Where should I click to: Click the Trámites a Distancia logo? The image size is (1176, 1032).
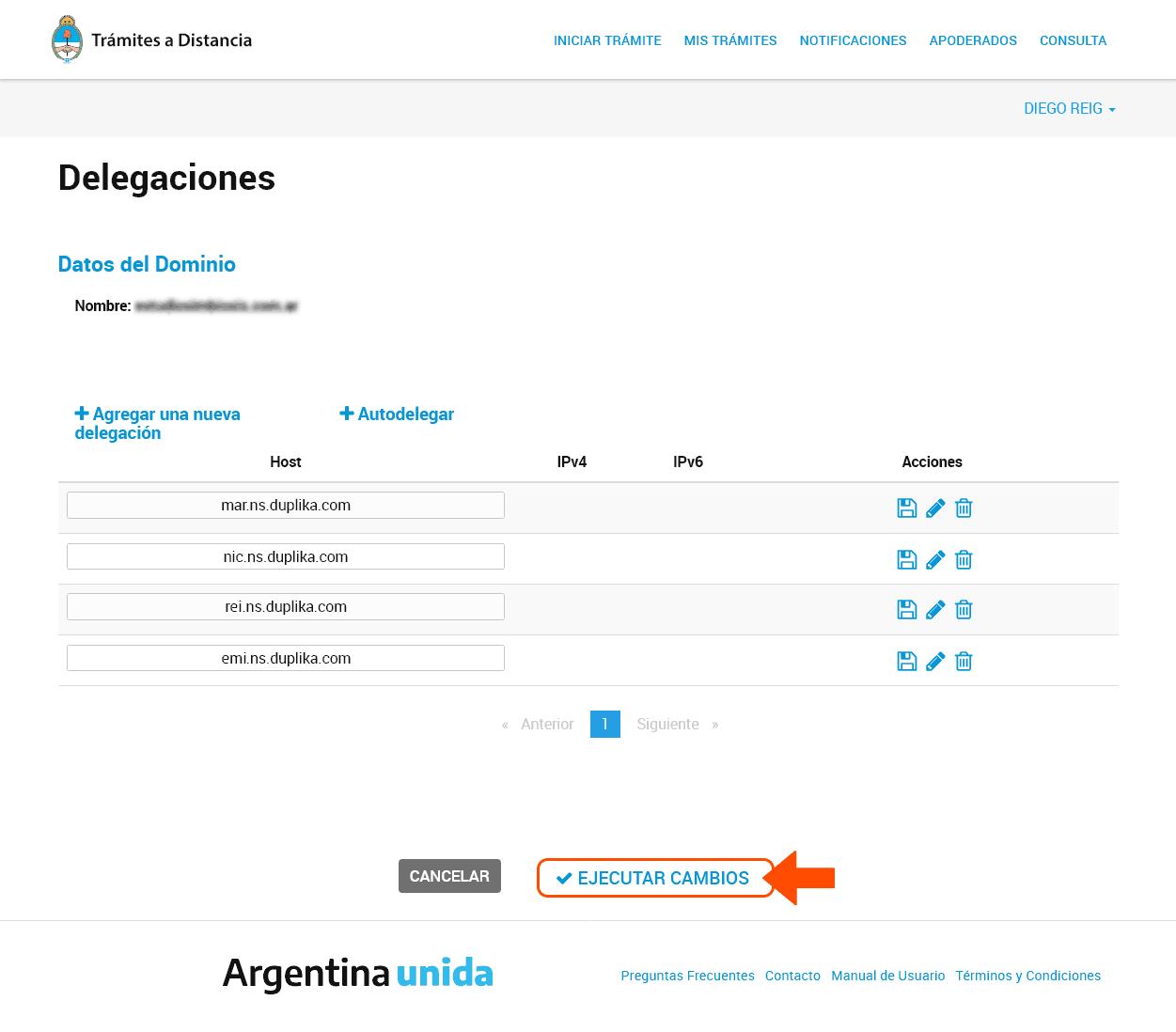tap(150, 39)
